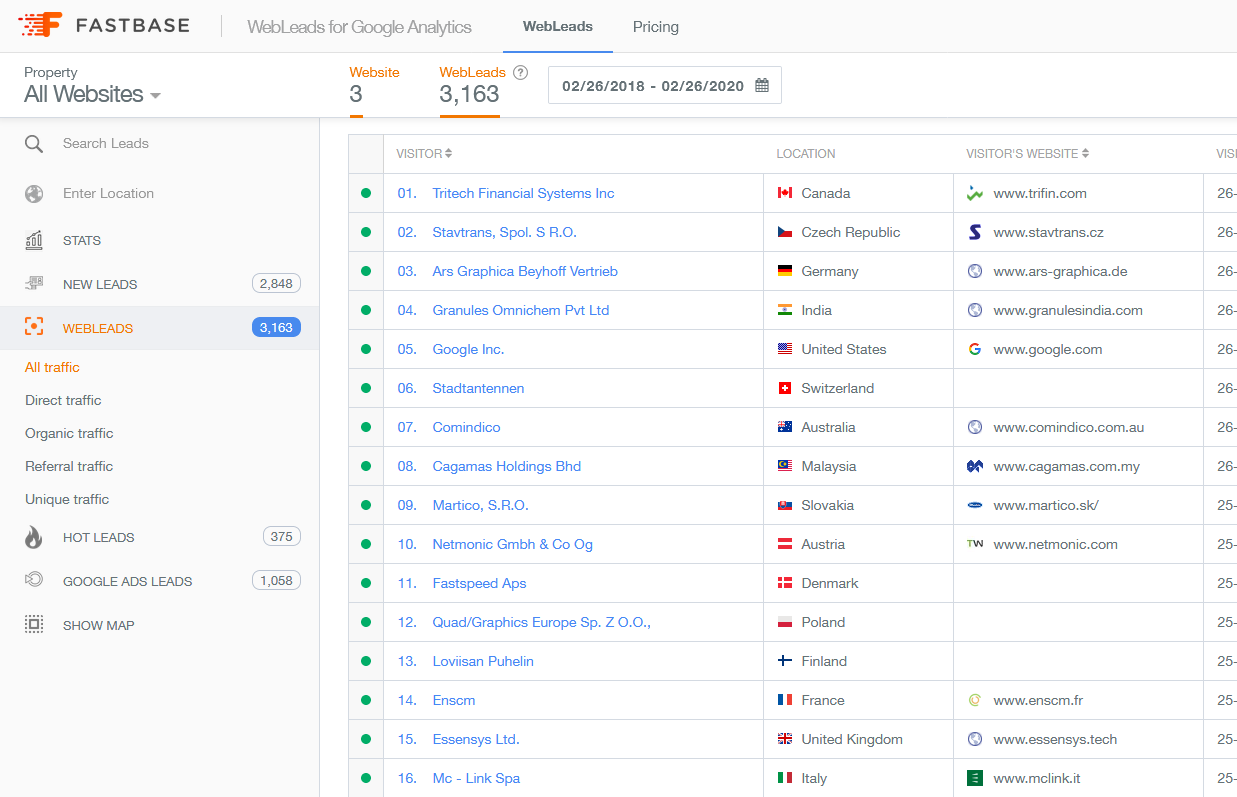Click the 2,848 New Leads badge

(x=276, y=284)
